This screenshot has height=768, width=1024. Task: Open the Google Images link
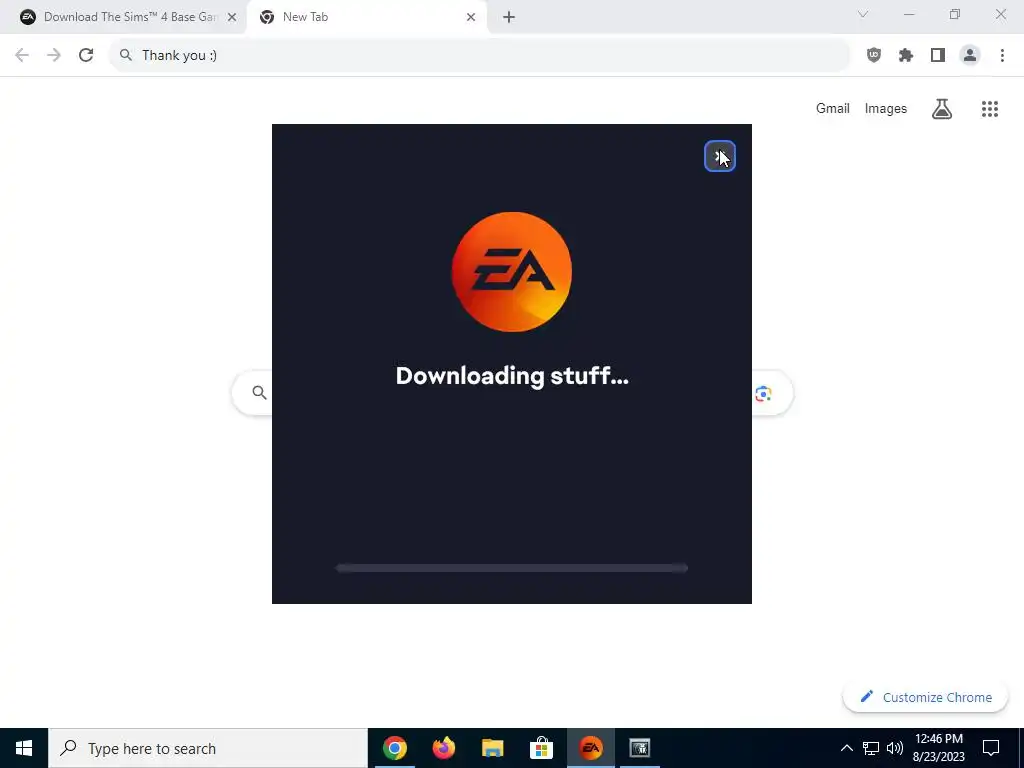coord(886,108)
